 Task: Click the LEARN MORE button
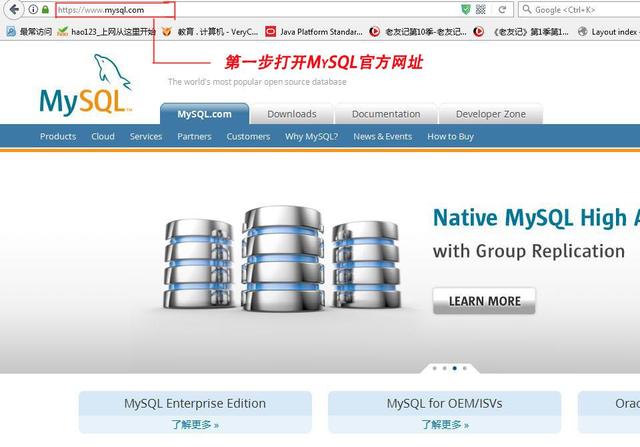point(484,301)
